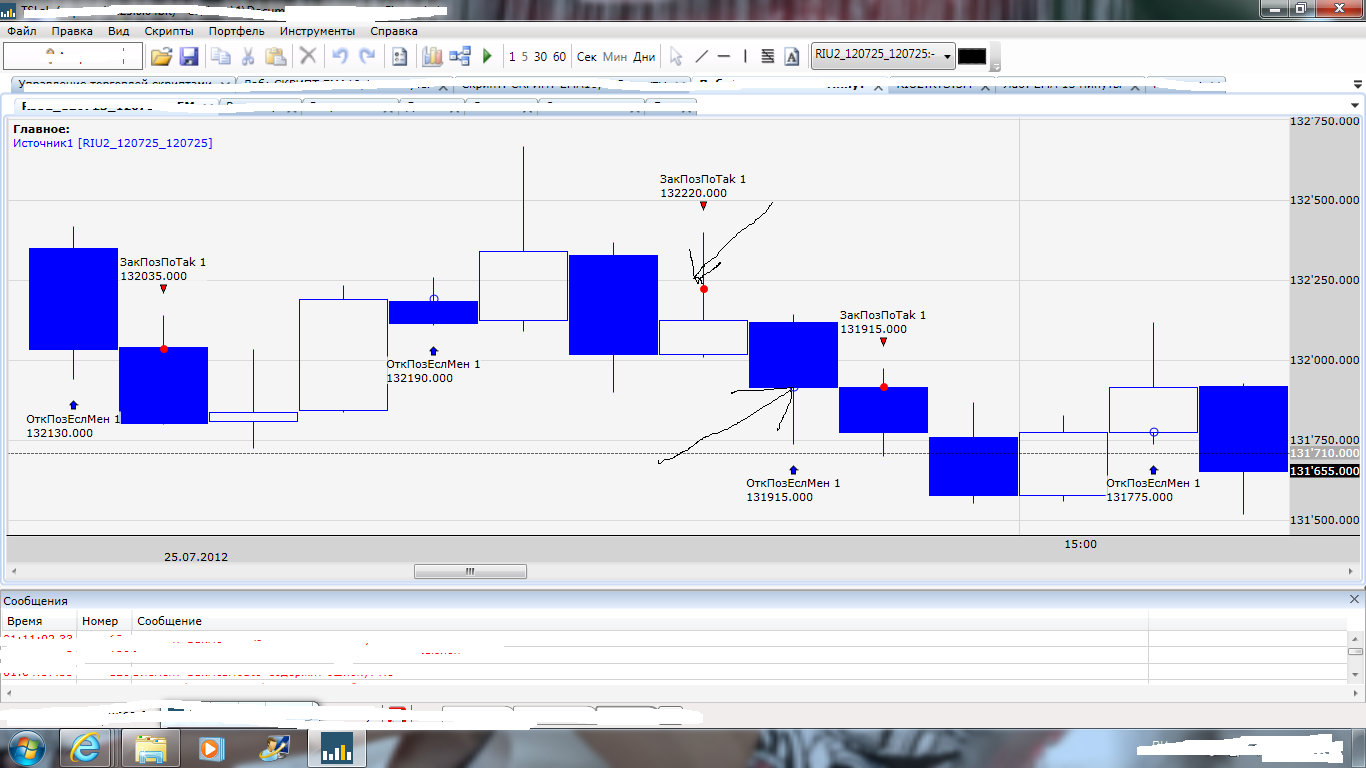Click the Open file folder icon
The width and height of the screenshot is (1366, 768).
pyautogui.click(x=161, y=56)
